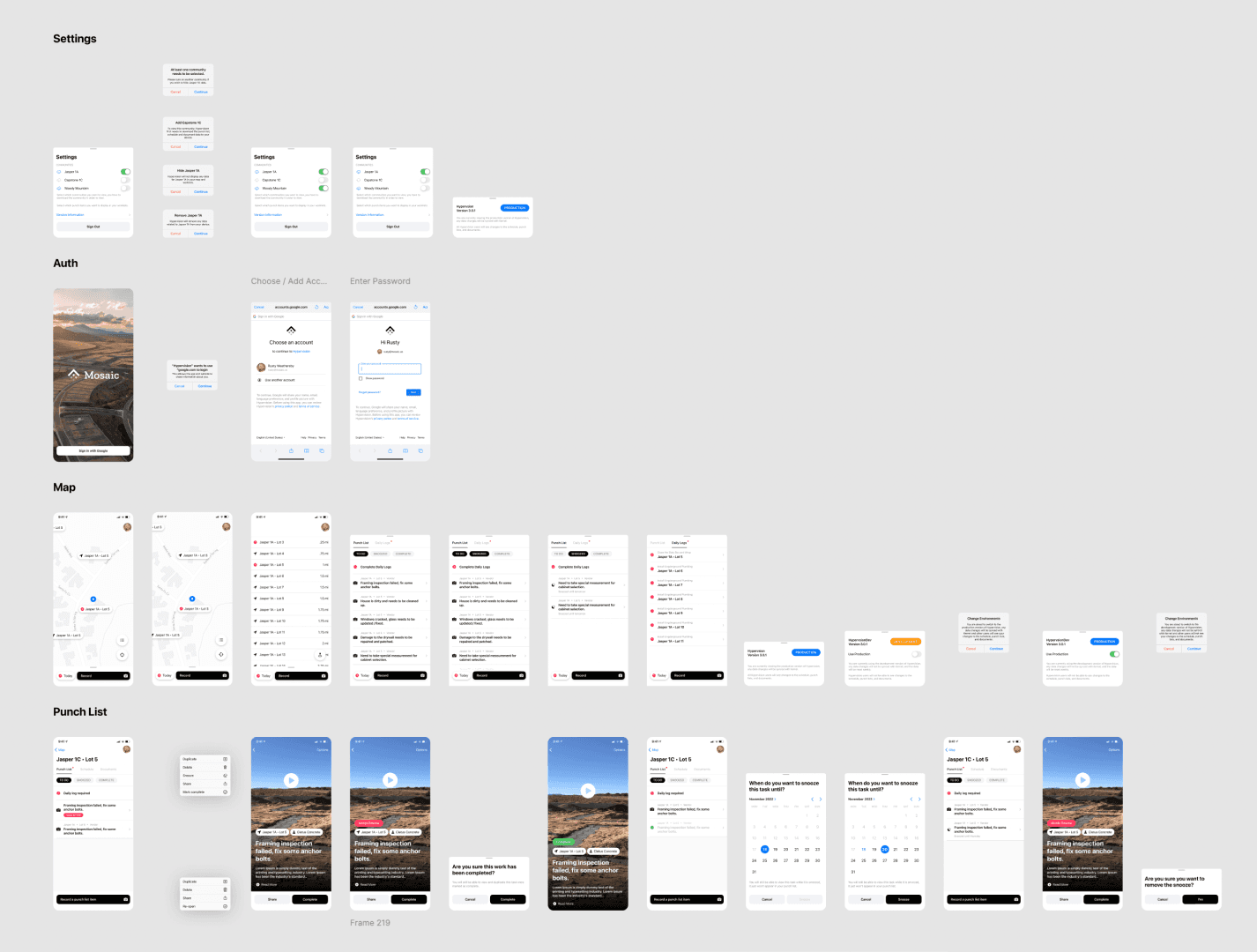Viewport: 1257px width, 952px height.
Task: Click the logo above the Choose an account heading
Action: [x=291, y=330]
